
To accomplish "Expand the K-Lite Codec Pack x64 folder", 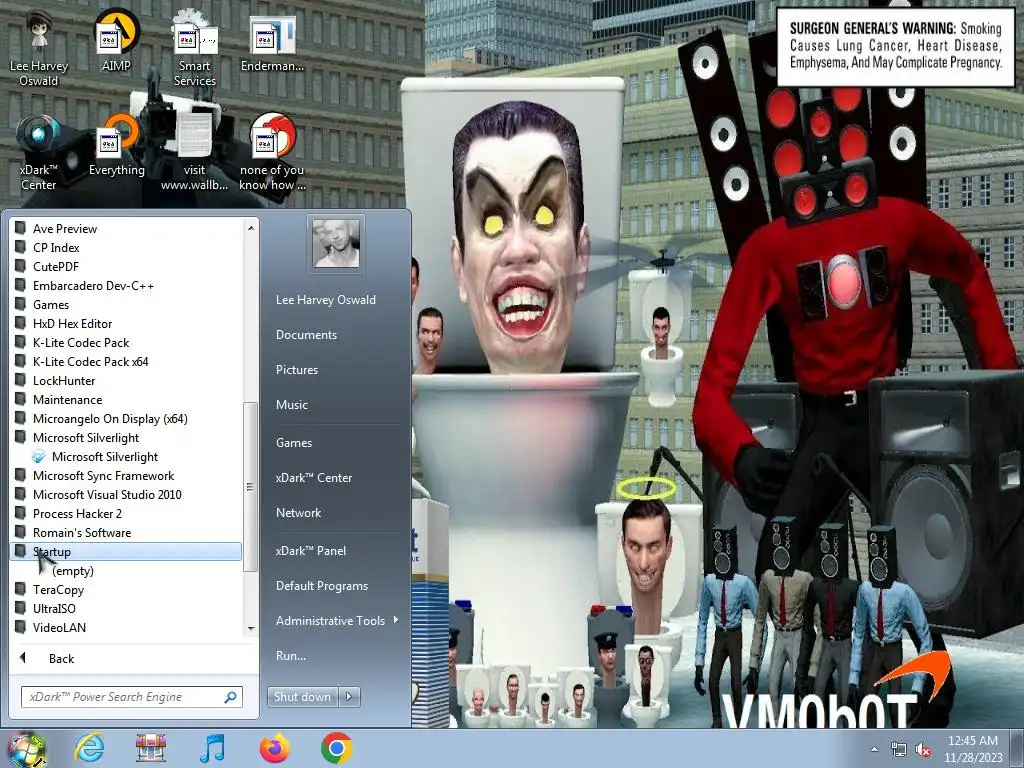I will [125, 361].
